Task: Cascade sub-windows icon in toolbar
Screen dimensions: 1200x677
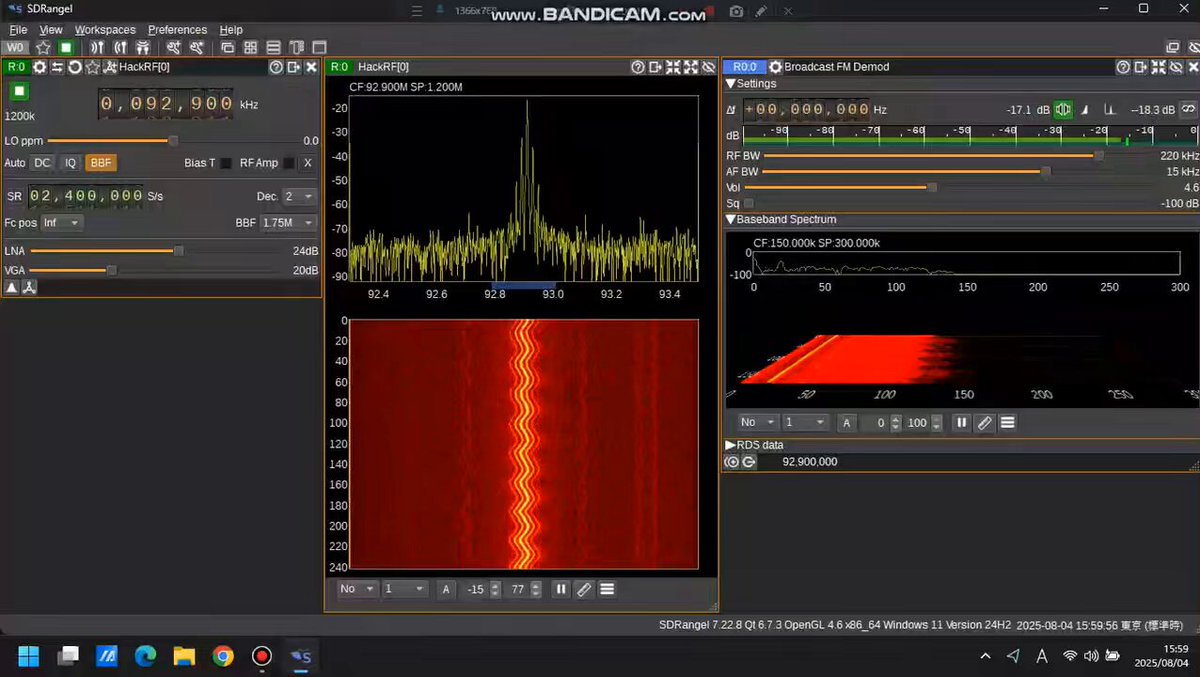Action: [x=227, y=47]
